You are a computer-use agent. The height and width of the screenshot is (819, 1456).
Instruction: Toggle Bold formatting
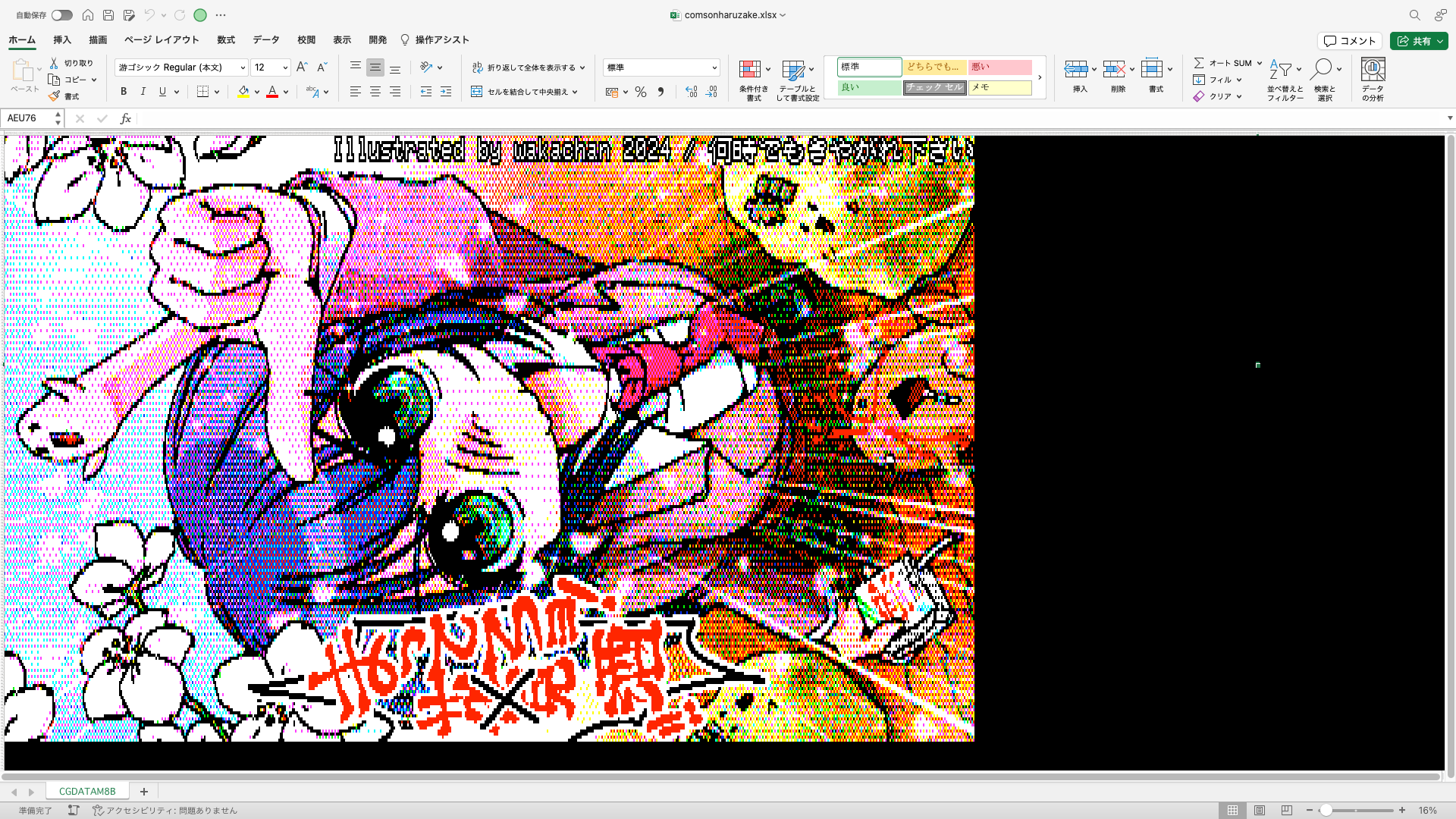pyautogui.click(x=124, y=92)
